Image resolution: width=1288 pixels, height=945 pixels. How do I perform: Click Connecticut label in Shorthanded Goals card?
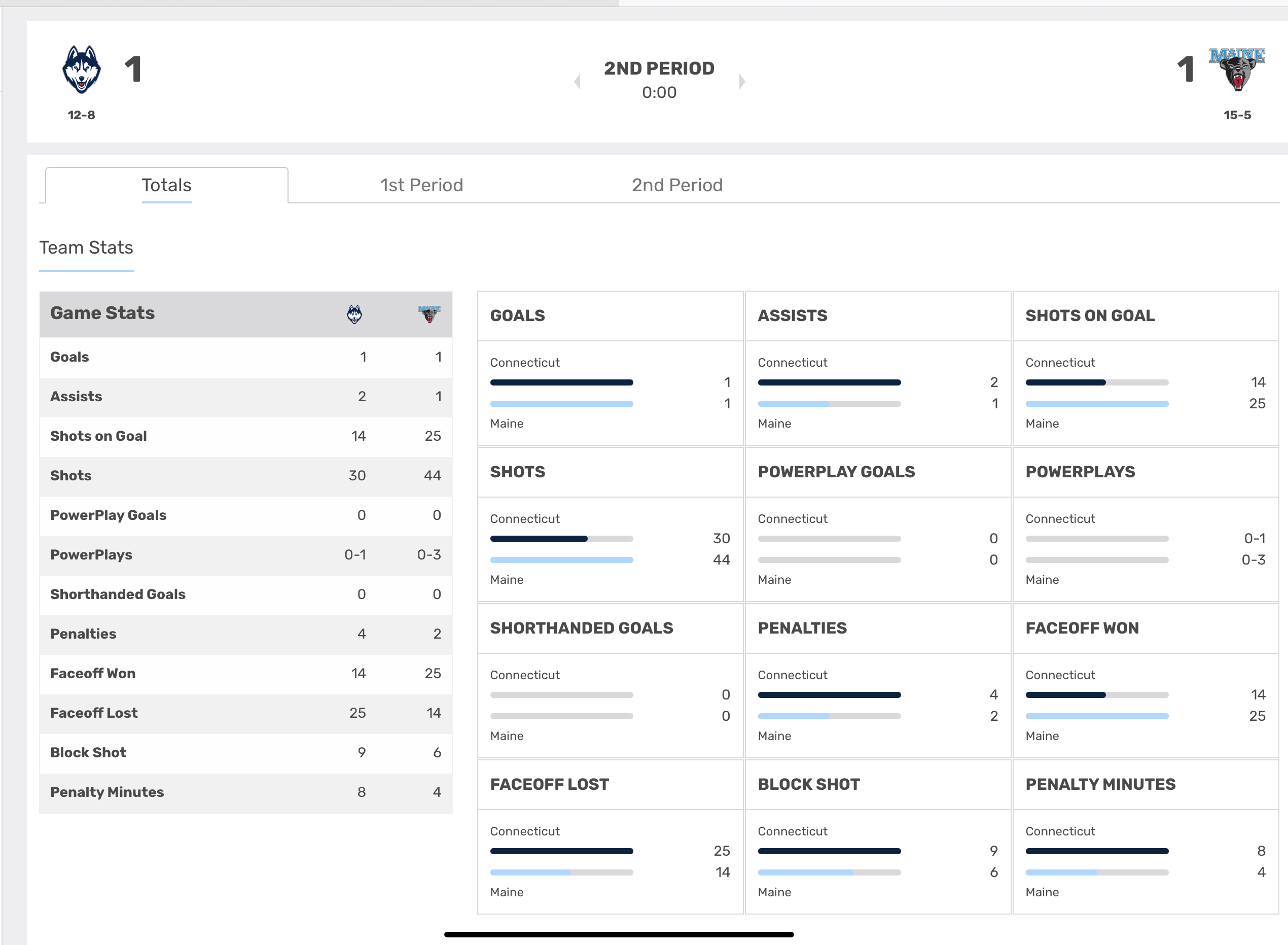pyautogui.click(x=525, y=675)
